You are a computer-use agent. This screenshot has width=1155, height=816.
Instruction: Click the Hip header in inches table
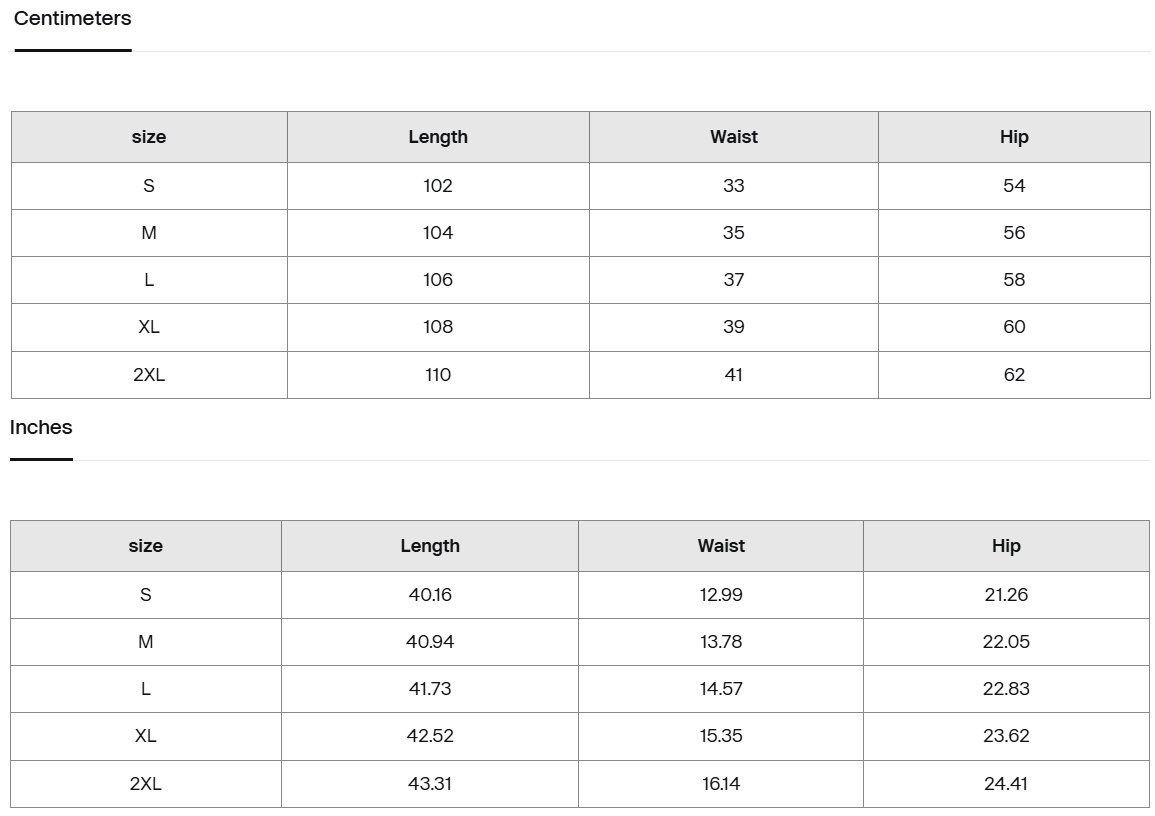1006,546
